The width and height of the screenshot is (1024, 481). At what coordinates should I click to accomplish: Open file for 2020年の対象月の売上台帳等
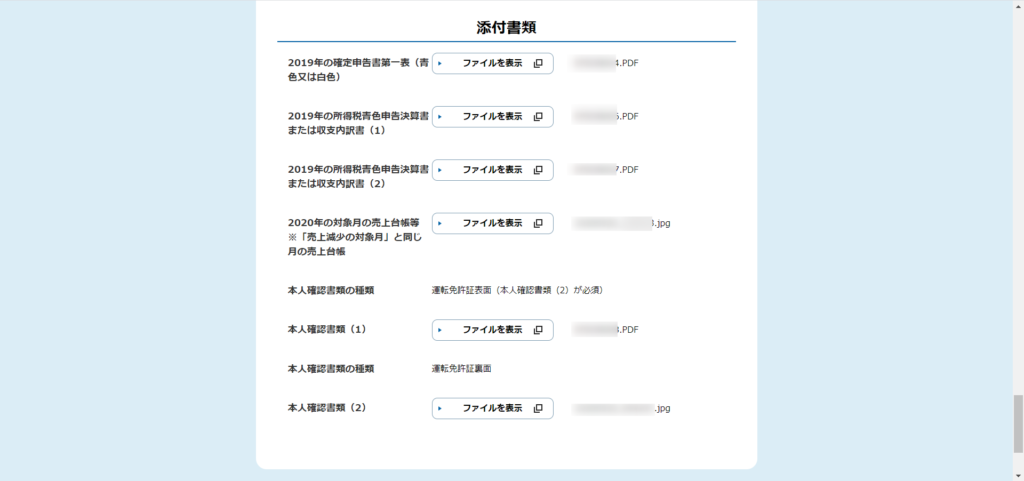(x=492, y=223)
